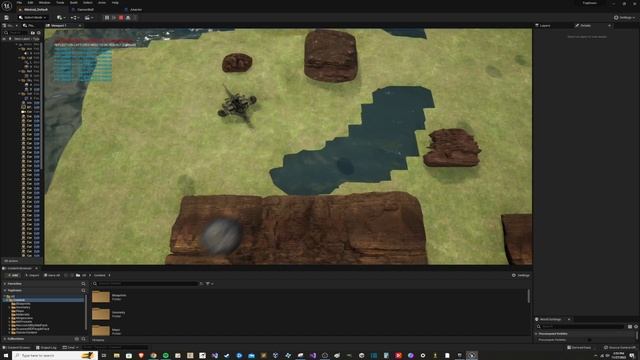Select the World Settings tab
640x360 pixels.
pyautogui.click(x=550, y=319)
